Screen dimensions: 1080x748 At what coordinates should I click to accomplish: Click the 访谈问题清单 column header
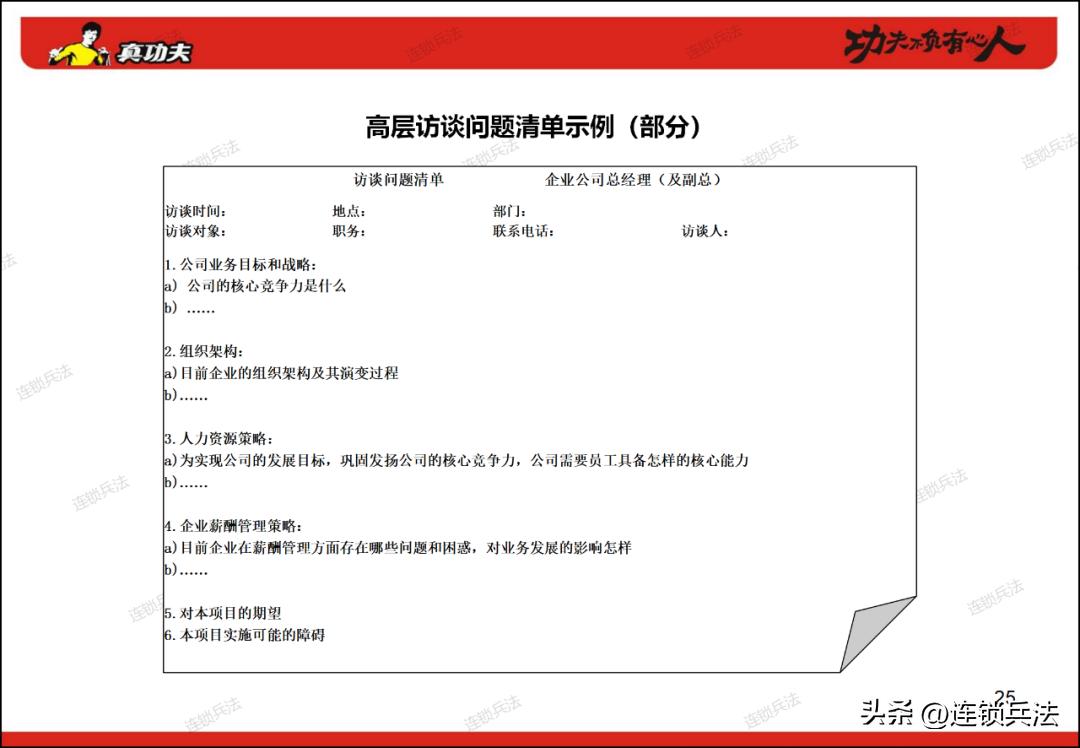click(x=399, y=180)
